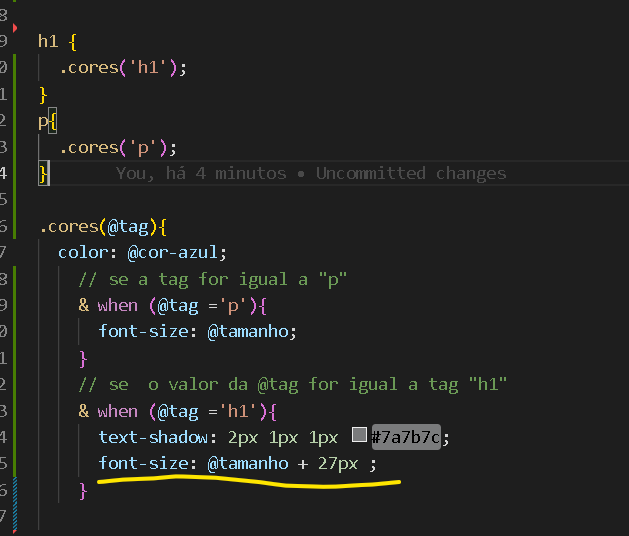
Task: Click the & when (@tag ='h1'){ guard
Action: pyautogui.click(x=178, y=412)
